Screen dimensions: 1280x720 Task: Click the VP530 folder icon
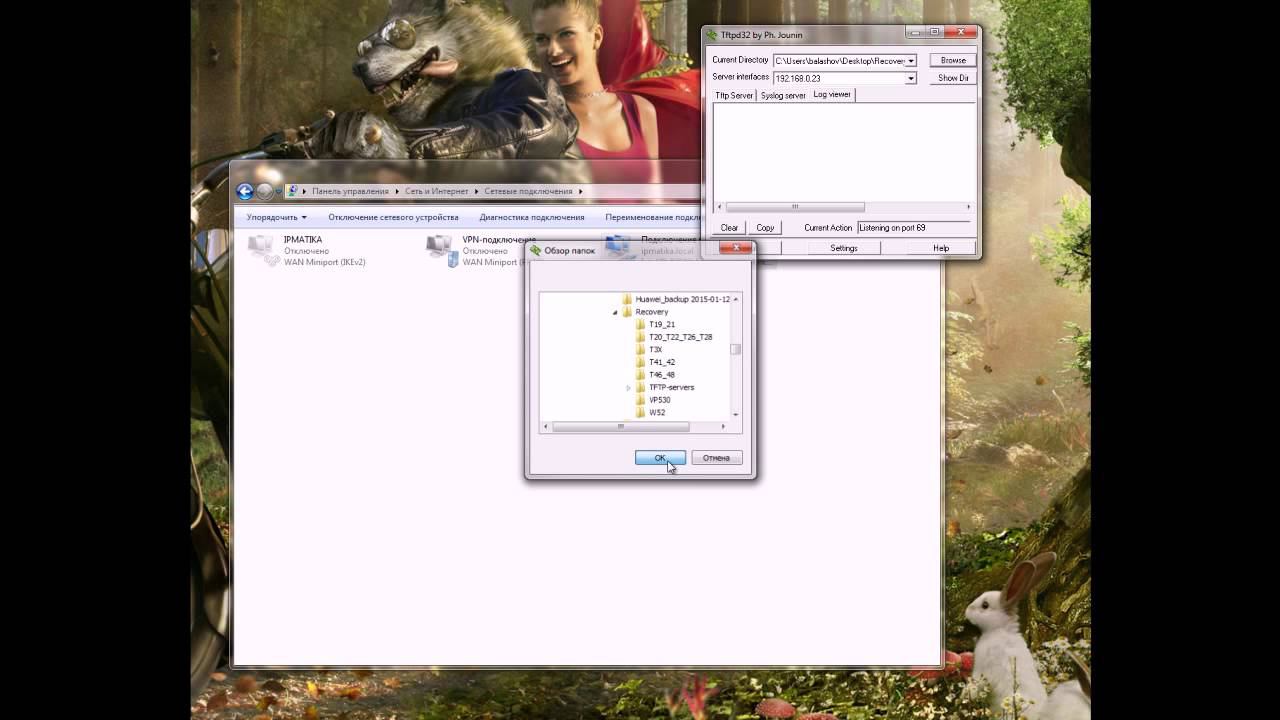click(641, 399)
